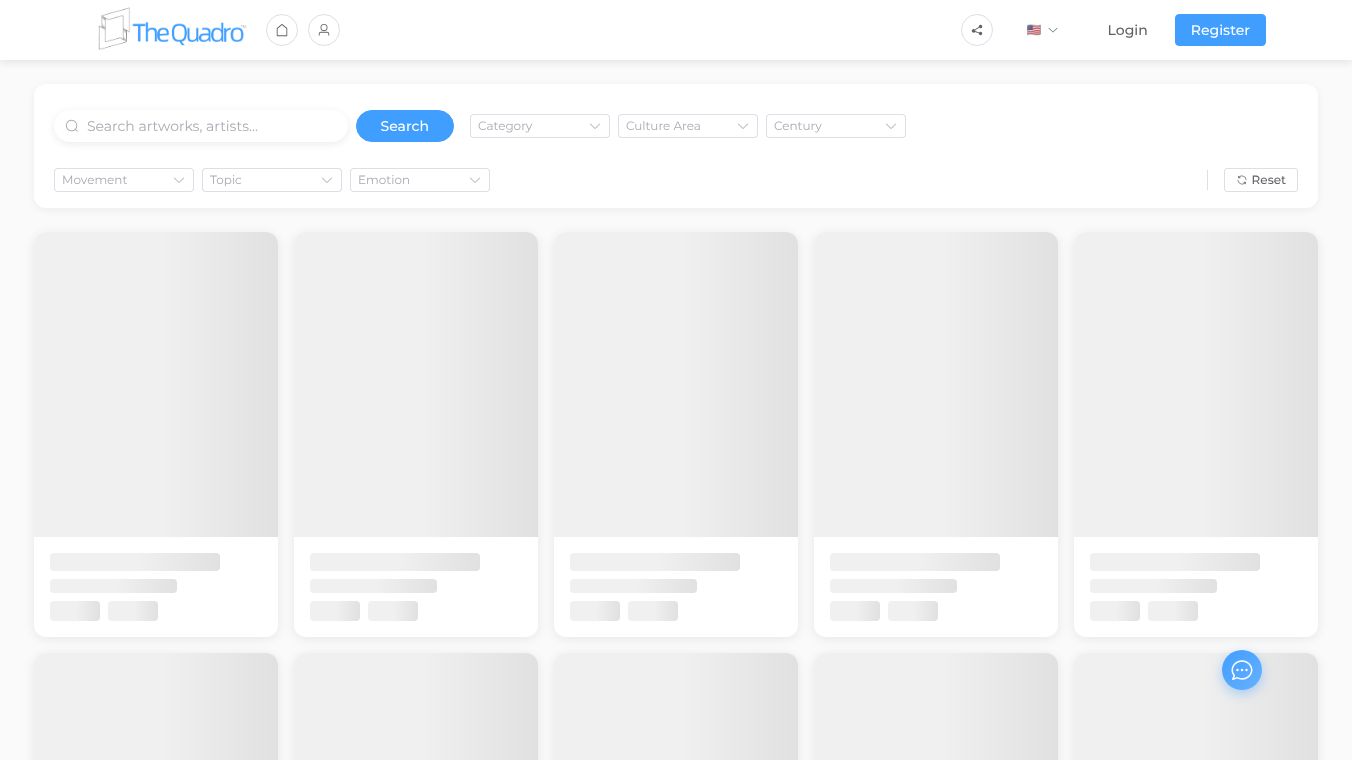Click the blue Search button
The height and width of the screenshot is (760, 1352).
pos(405,126)
